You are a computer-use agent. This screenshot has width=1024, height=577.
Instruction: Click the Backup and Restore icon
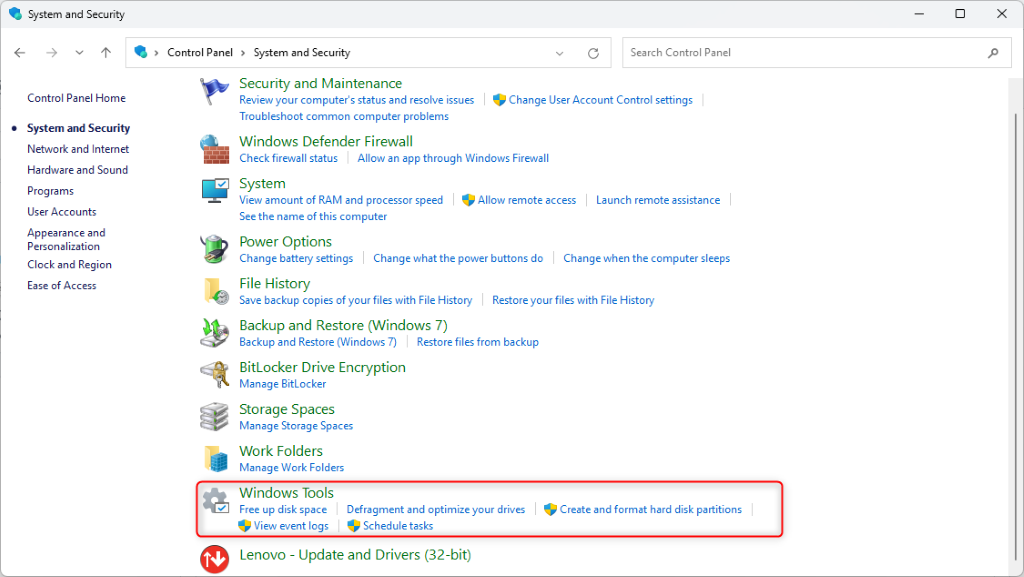click(x=214, y=333)
